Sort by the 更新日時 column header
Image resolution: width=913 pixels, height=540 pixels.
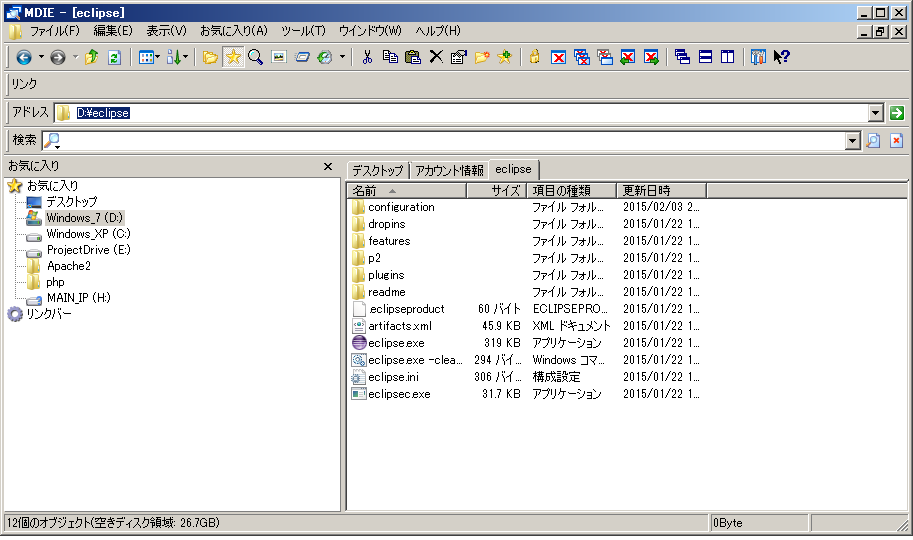tap(661, 190)
